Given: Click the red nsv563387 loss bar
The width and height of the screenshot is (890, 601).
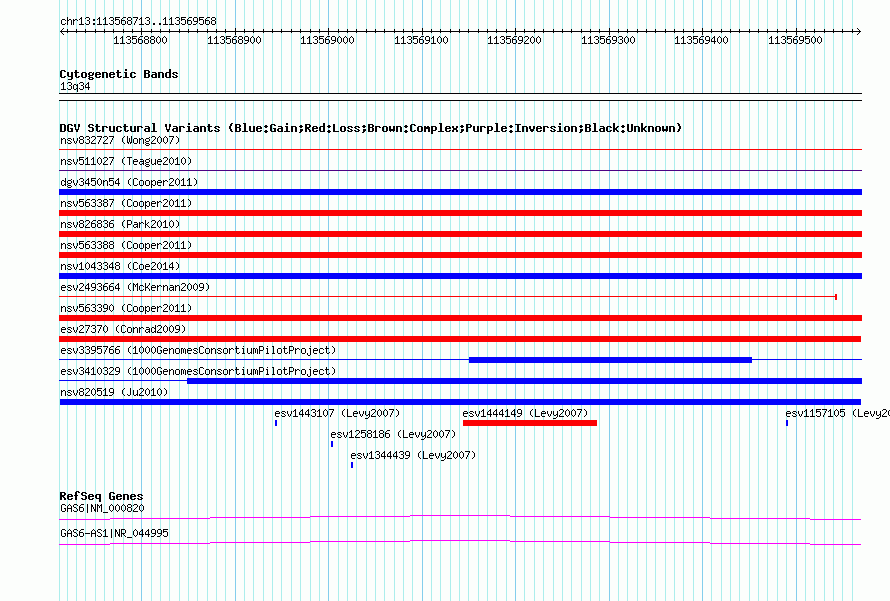Looking at the screenshot, I should 460,213.
